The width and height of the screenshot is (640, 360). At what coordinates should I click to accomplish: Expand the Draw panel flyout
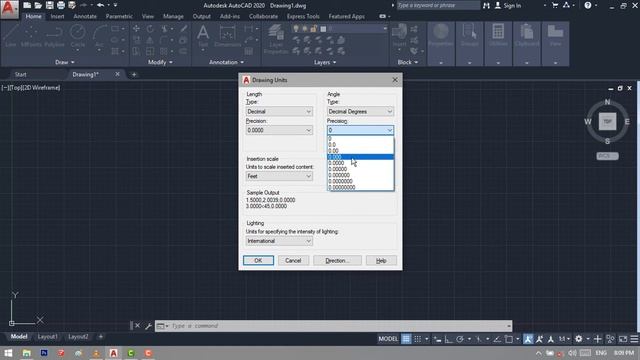65,62
